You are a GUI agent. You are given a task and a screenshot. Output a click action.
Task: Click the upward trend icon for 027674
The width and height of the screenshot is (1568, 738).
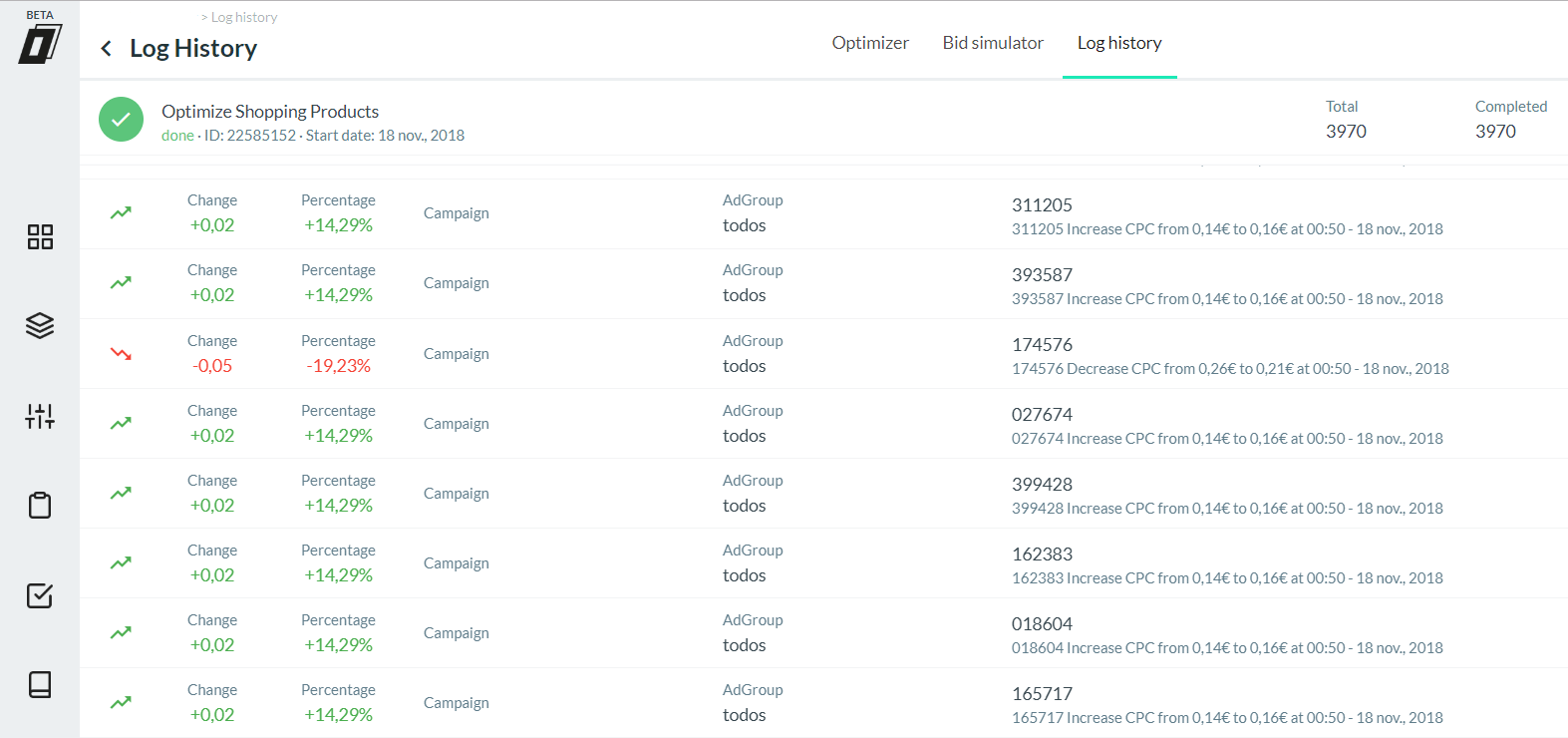point(121,423)
